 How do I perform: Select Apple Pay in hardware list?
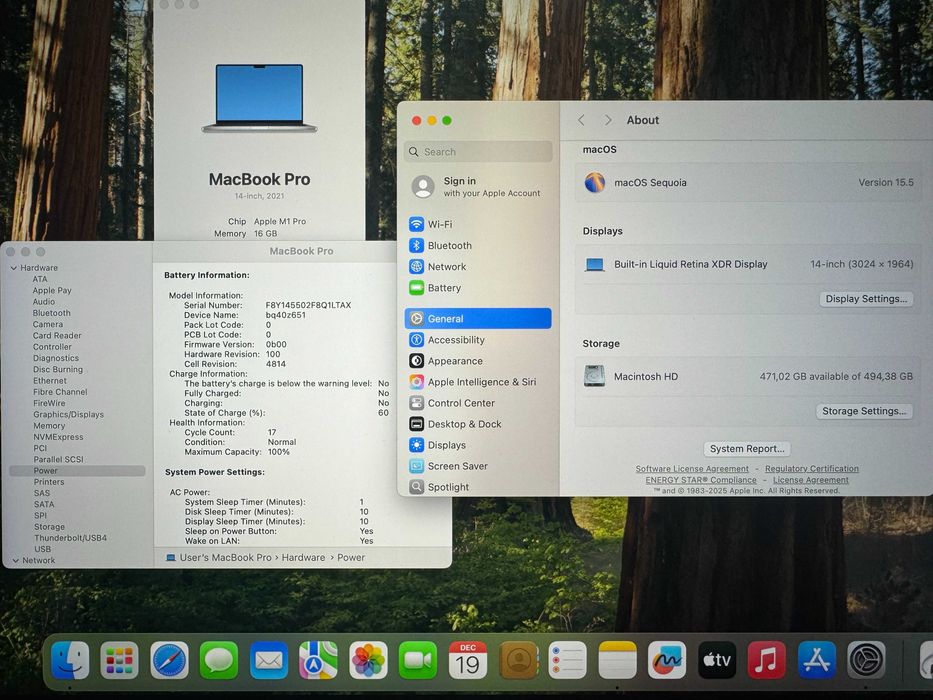click(x=52, y=290)
